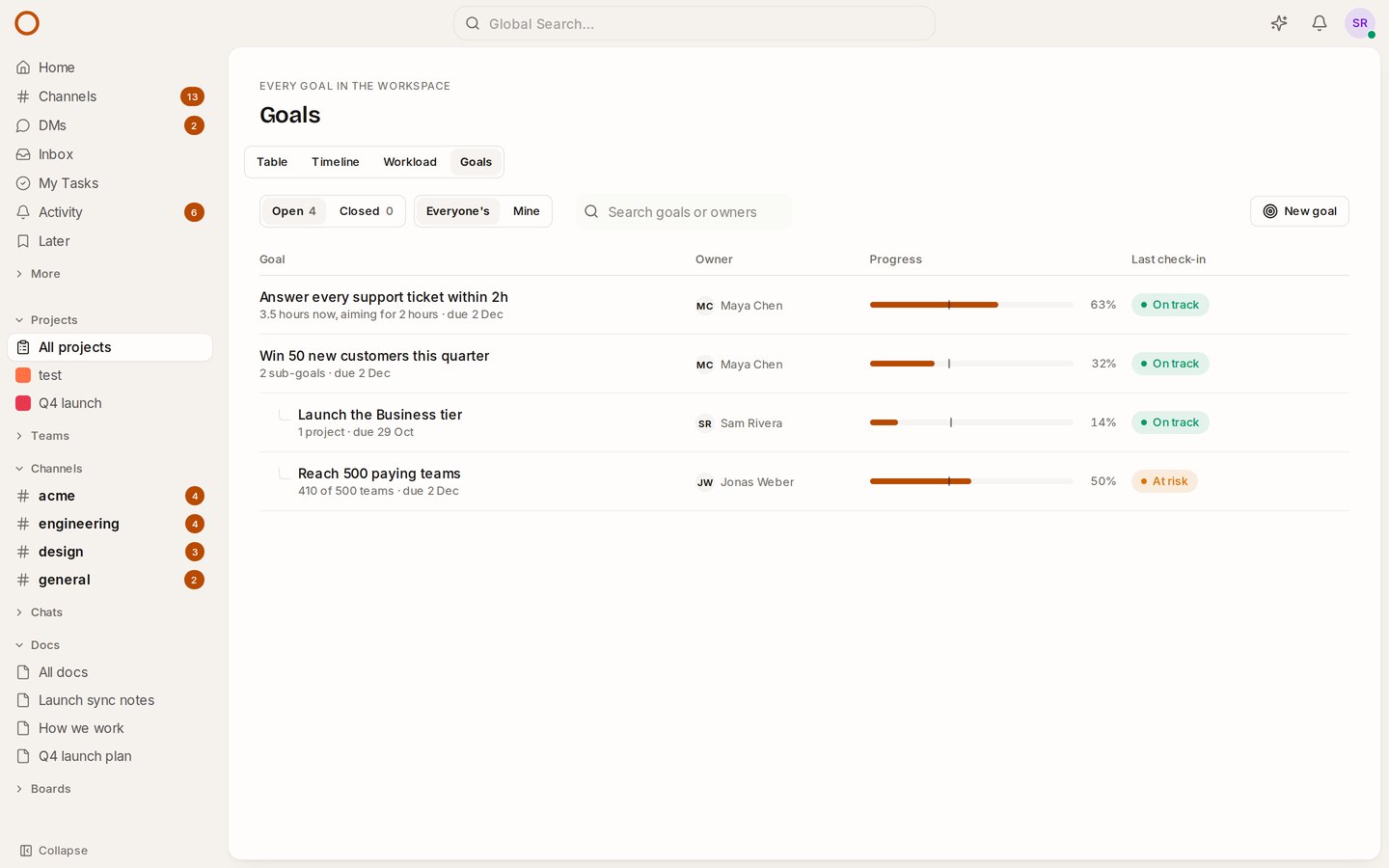Viewport: 1389px width, 868px height.
Task: Expand the Teams section
Action: (x=42, y=436)
